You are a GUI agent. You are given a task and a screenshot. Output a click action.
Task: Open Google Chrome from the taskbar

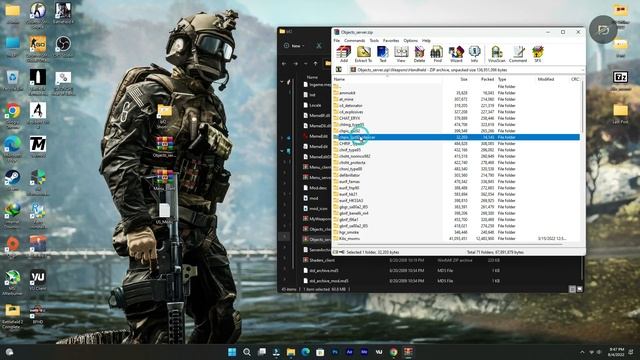tap(393, 352)
